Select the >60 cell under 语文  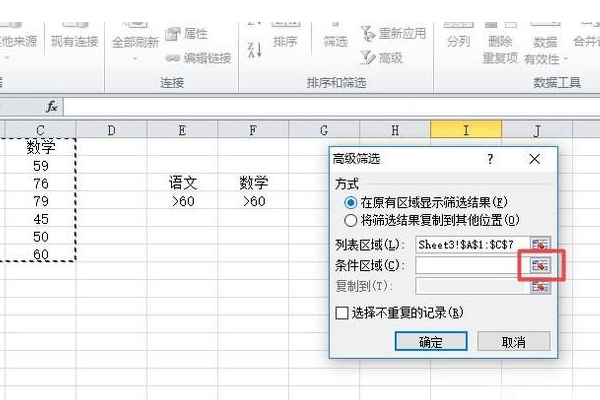click(x=182, y=201)
